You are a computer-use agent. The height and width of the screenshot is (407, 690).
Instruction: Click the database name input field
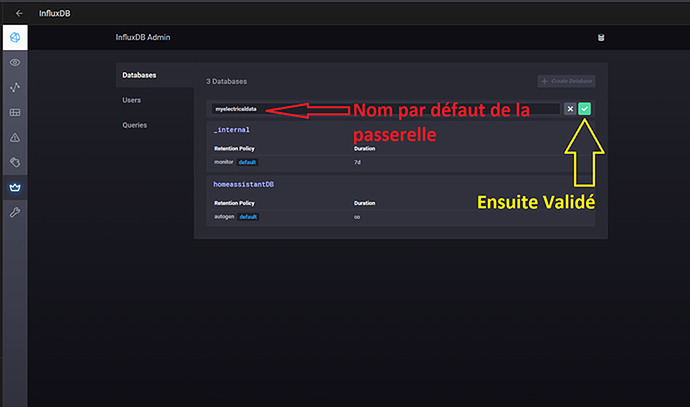(385, 109)
